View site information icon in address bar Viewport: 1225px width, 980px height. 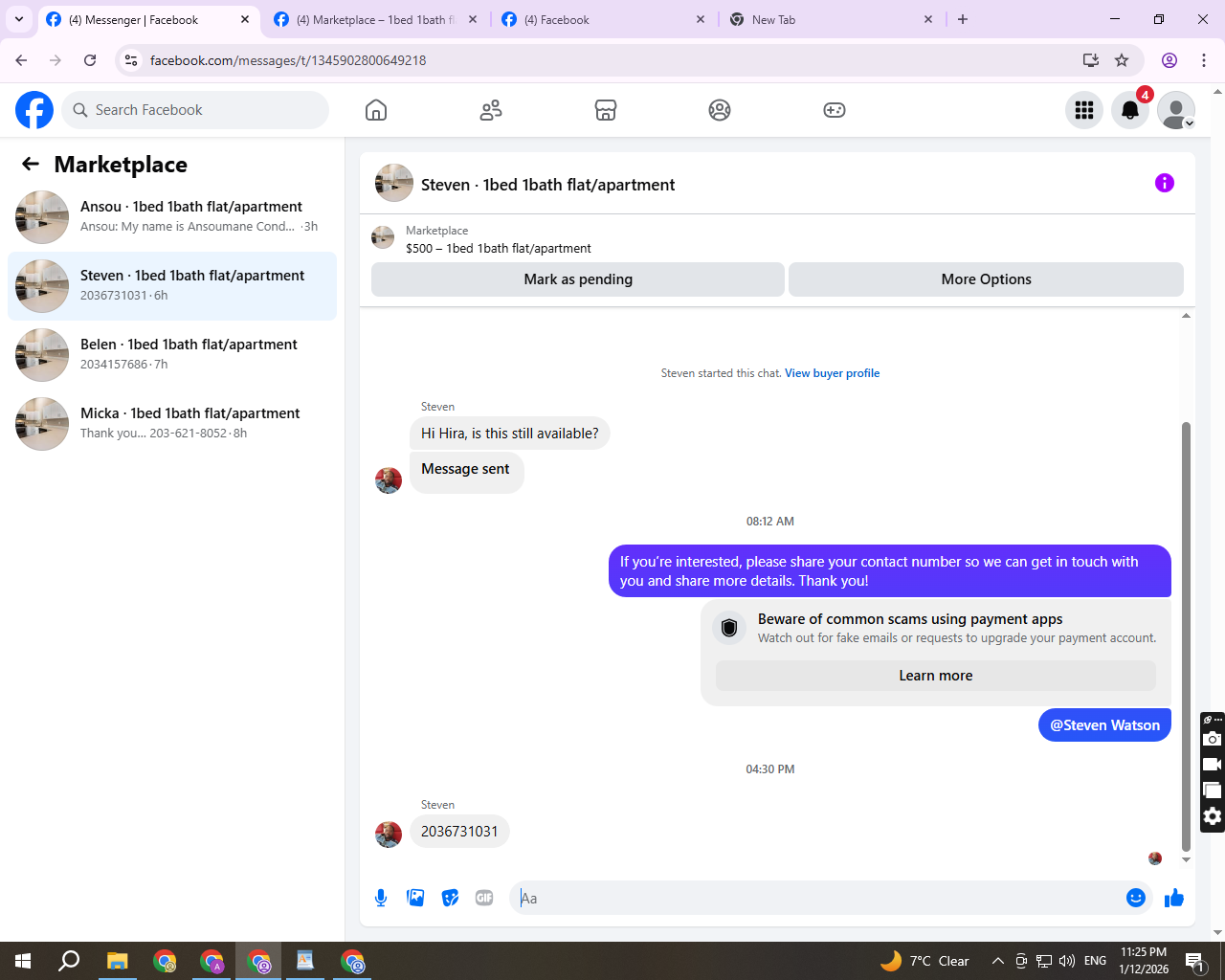pos(131,60)
